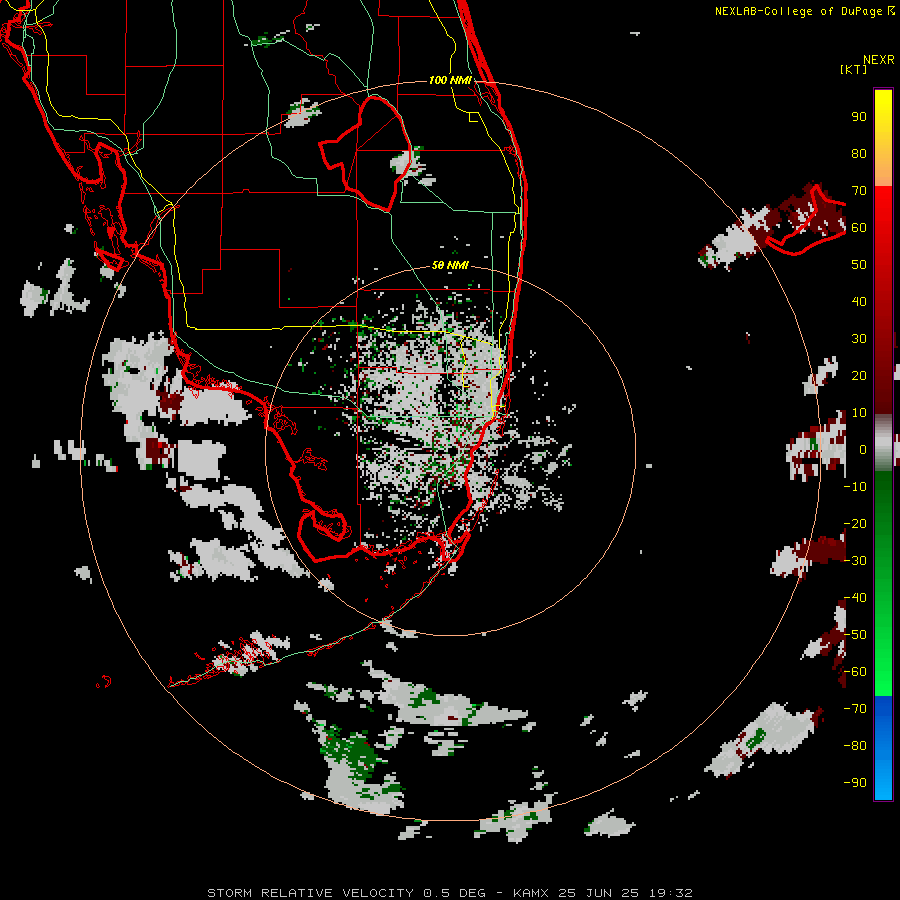
Task: Click the 40 value on the velocity scale
Action: click(x=859, y=301)
